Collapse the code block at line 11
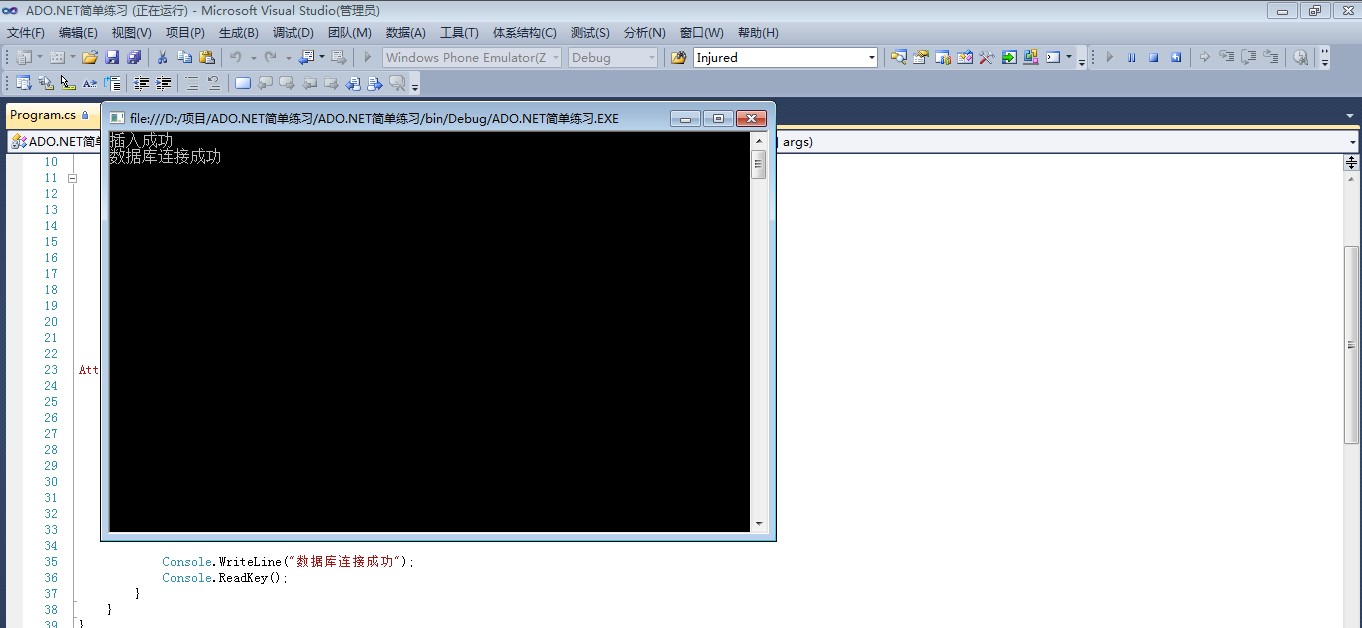 [72, 178]
